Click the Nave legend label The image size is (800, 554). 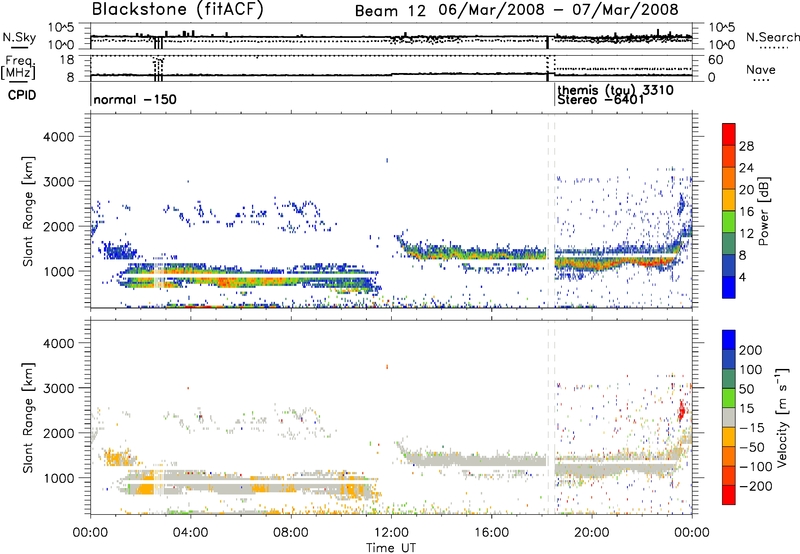761,69
